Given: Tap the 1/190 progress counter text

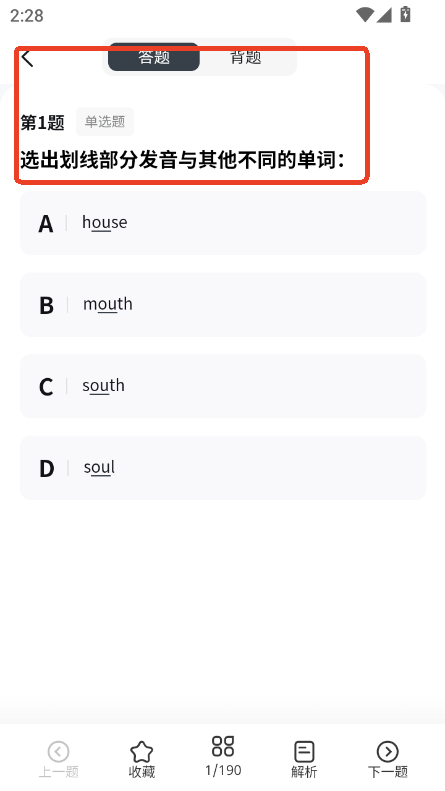Looking at the screenshot, I should (223, 770).
